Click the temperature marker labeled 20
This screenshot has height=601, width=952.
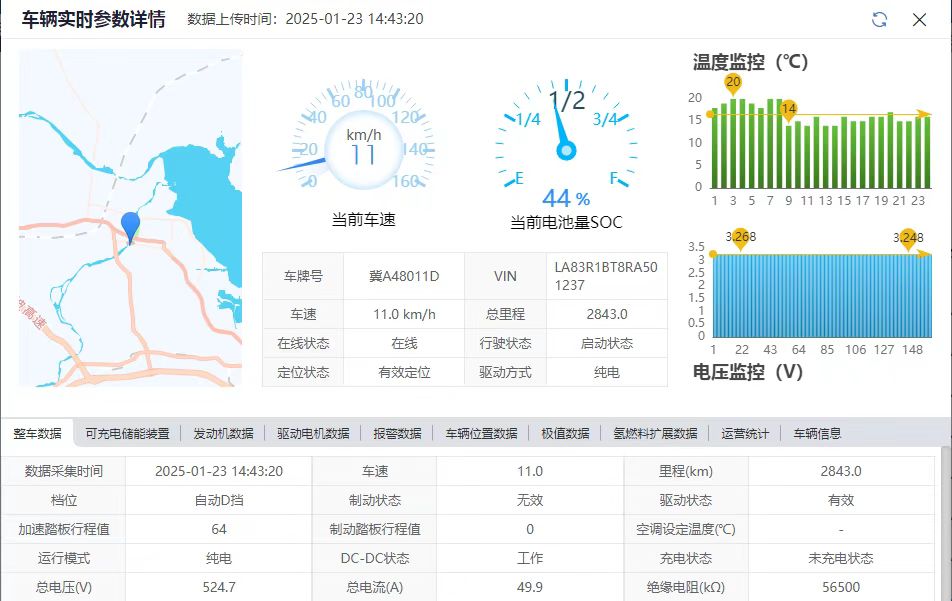[733, 83]
